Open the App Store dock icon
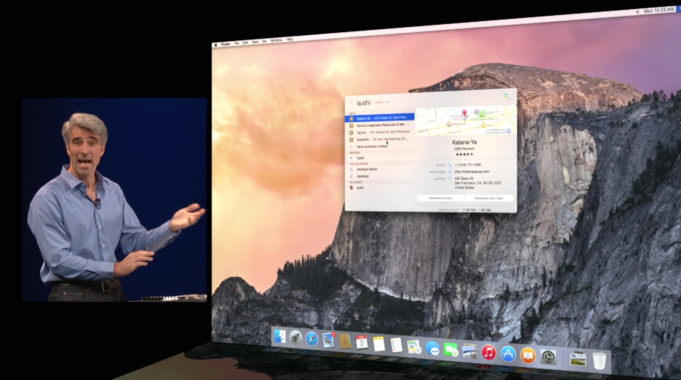Image resolution: width=681 pixels, height=380 pixels. click(508, 354)
